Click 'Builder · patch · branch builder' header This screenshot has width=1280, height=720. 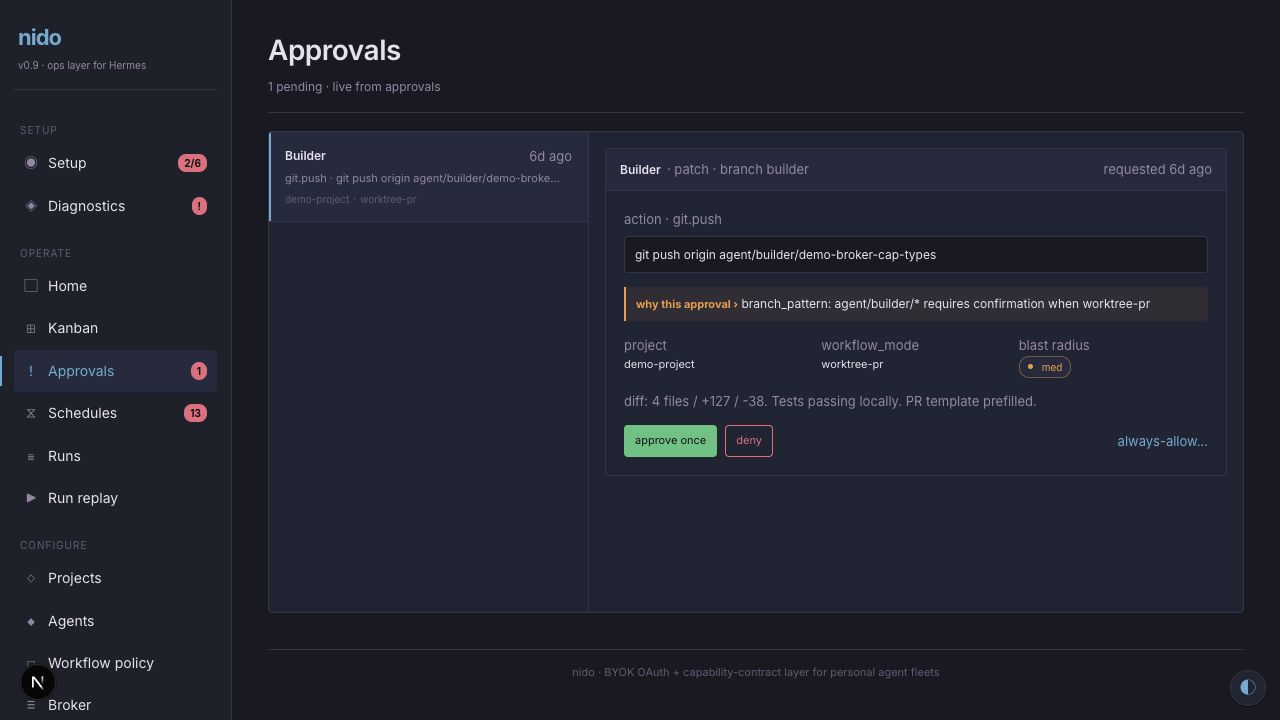coord(714,169)
